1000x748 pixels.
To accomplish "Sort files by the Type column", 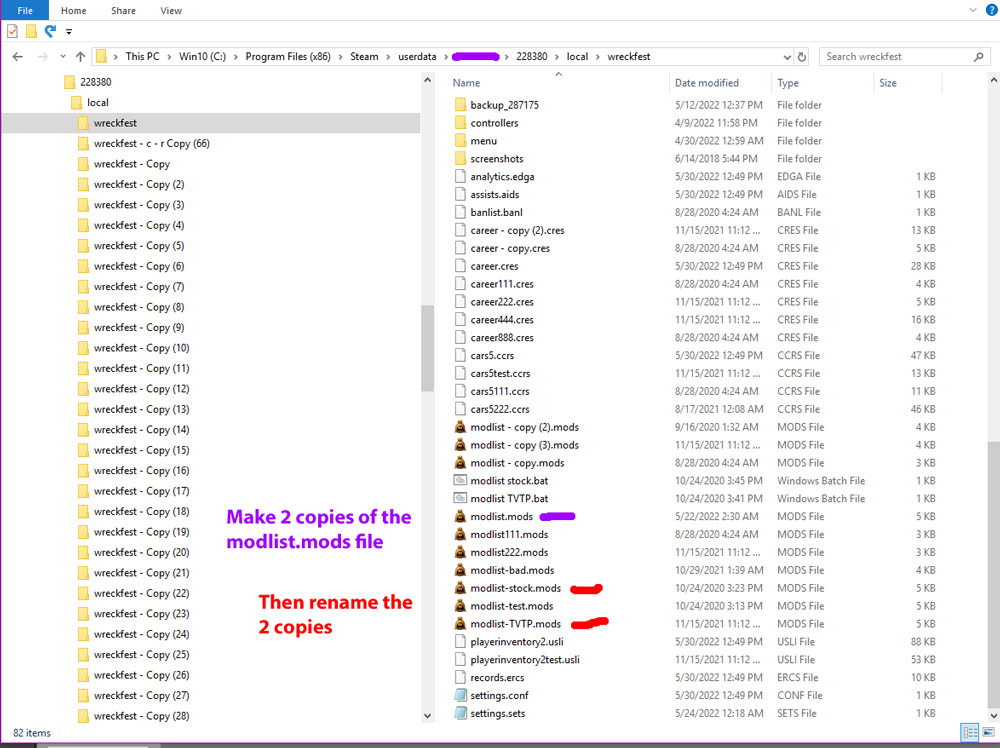I will [x=788, y=83].
